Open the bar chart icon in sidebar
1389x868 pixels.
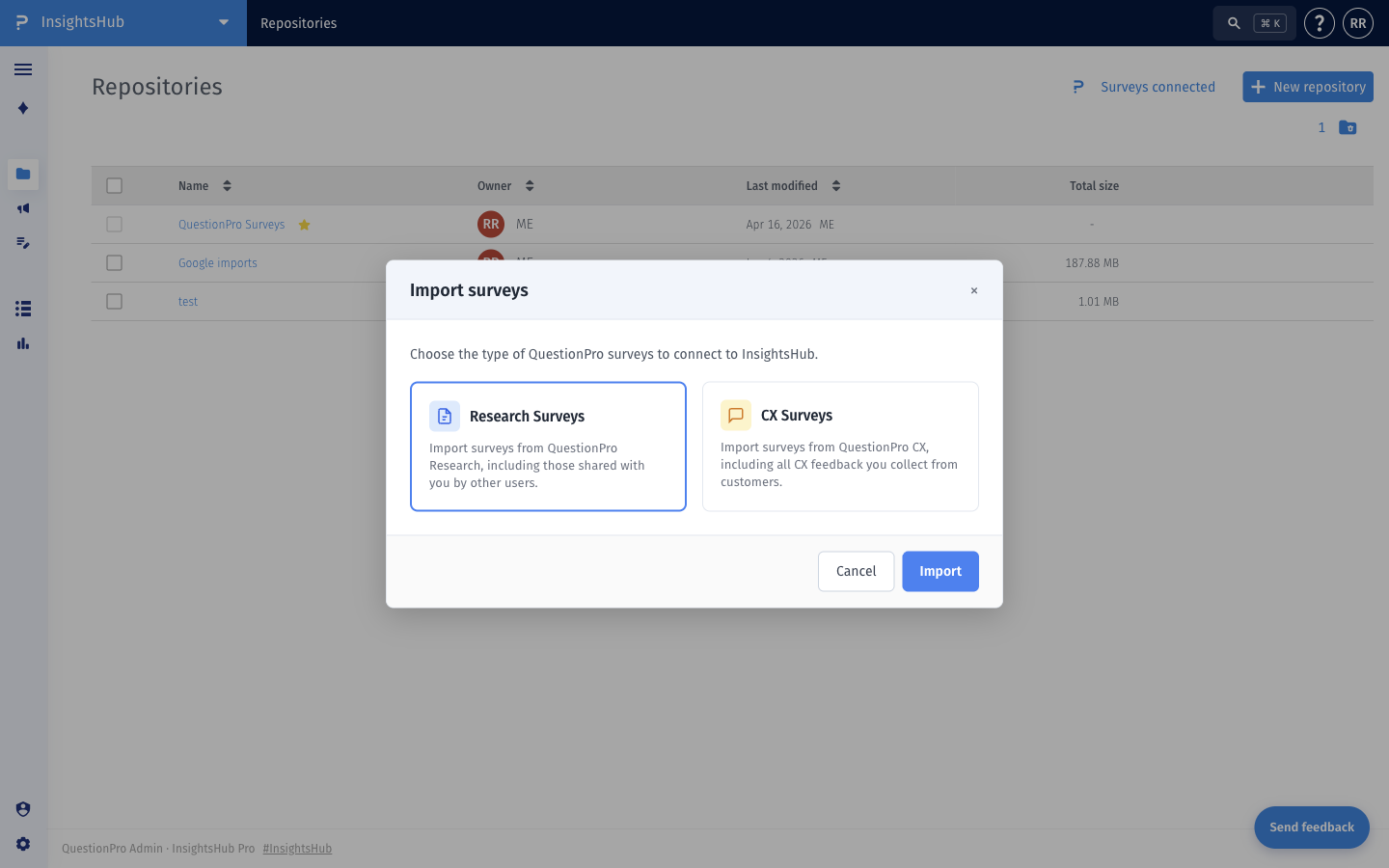[x=23, y=343]
